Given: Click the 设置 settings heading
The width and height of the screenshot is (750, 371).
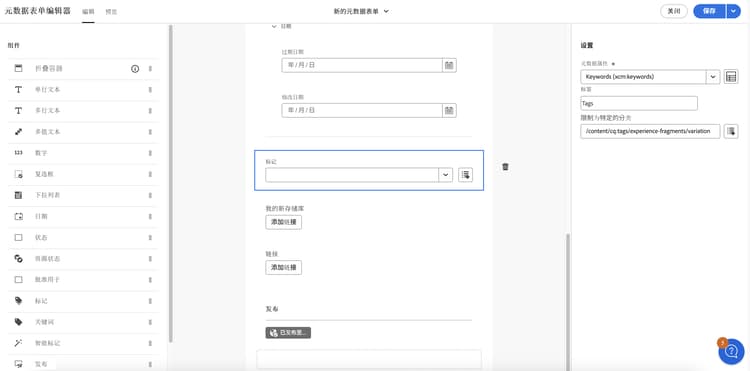Looking at the screenshot, I should coord(587,45).
